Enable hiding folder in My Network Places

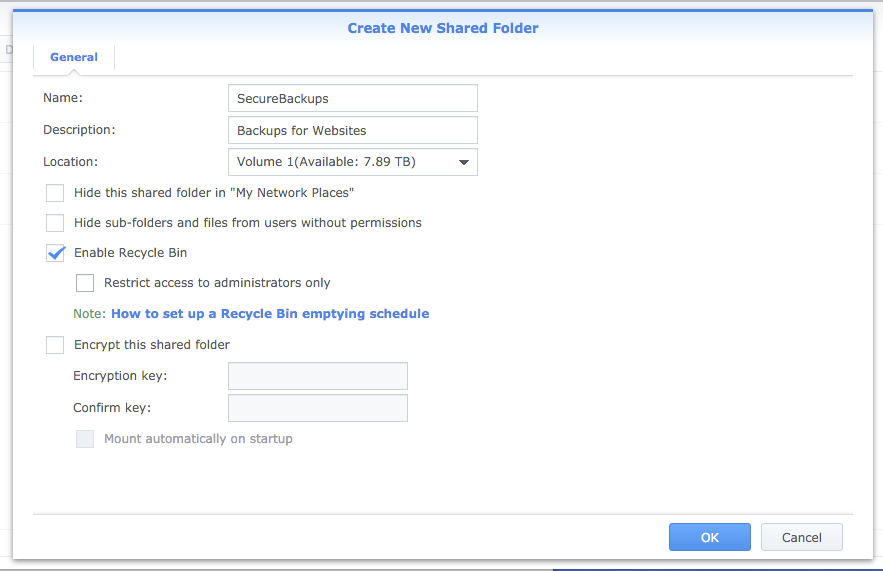click(x=55, y=193)
